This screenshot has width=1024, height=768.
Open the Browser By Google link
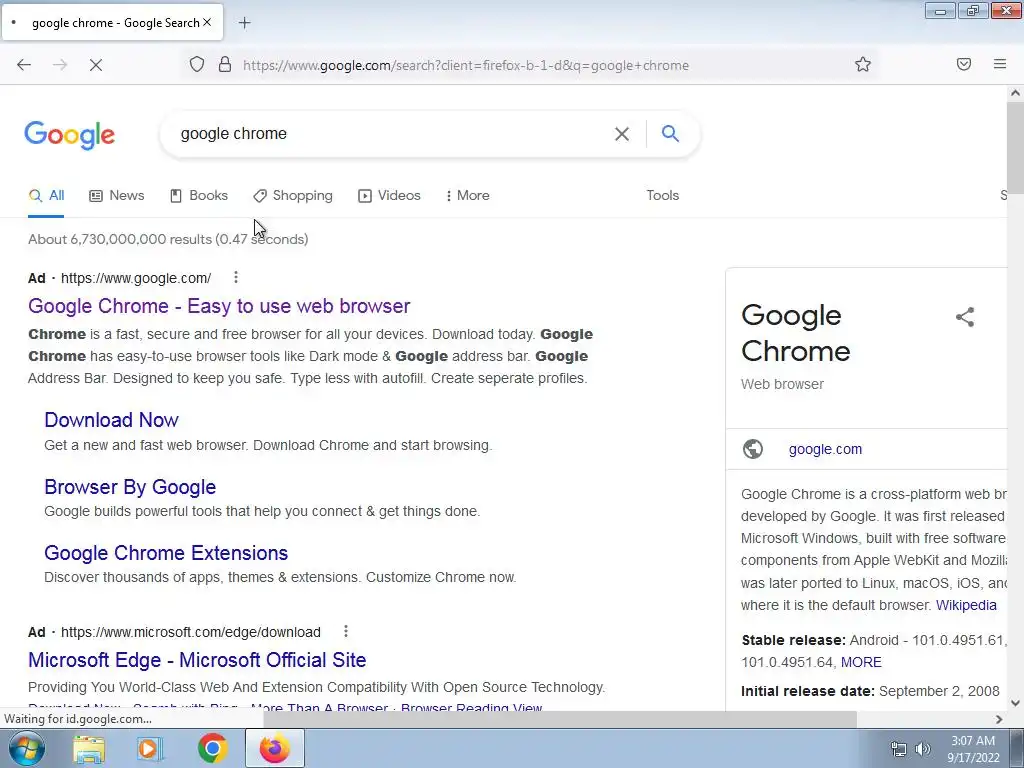tap(130, 487)
